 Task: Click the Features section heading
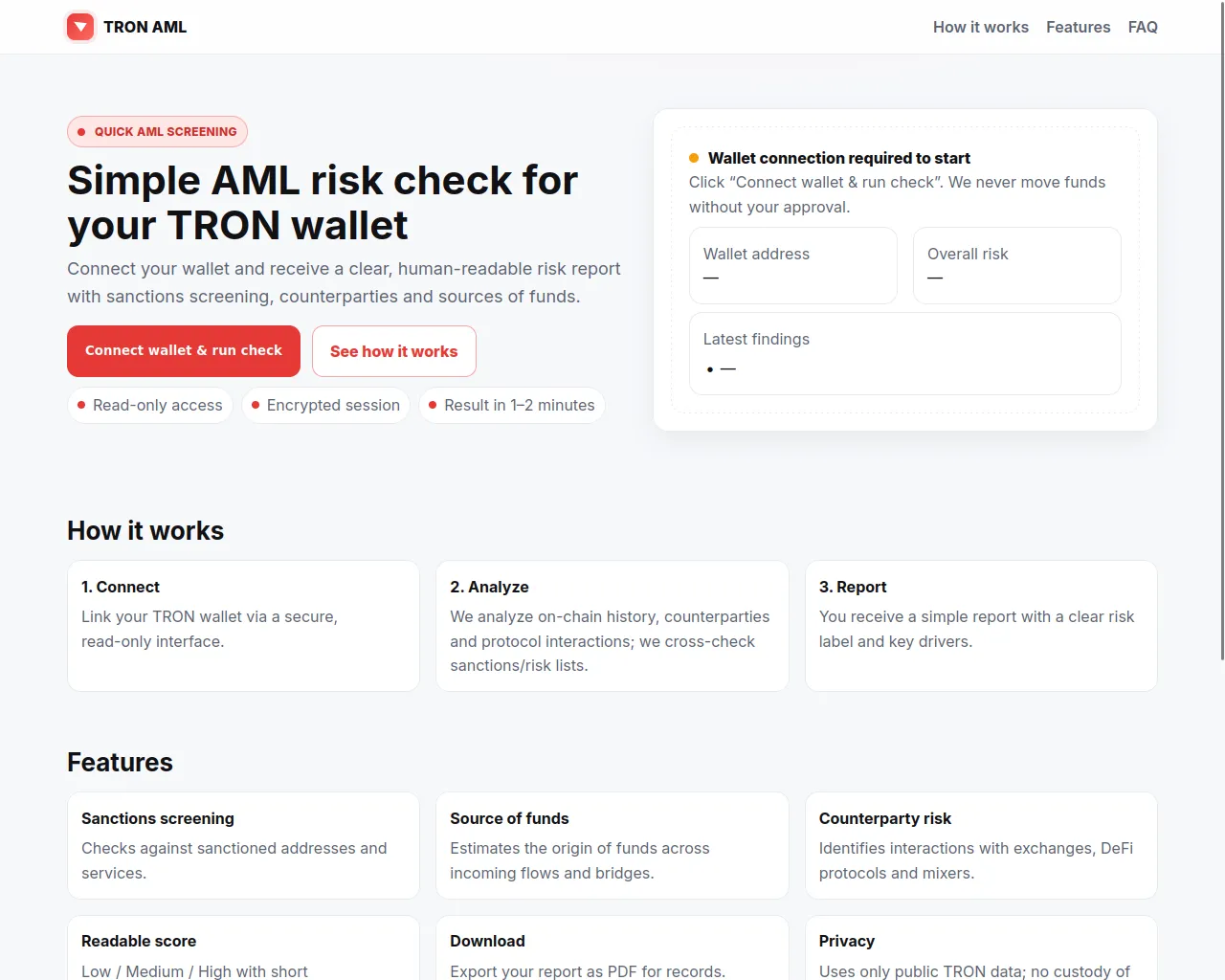121,763
